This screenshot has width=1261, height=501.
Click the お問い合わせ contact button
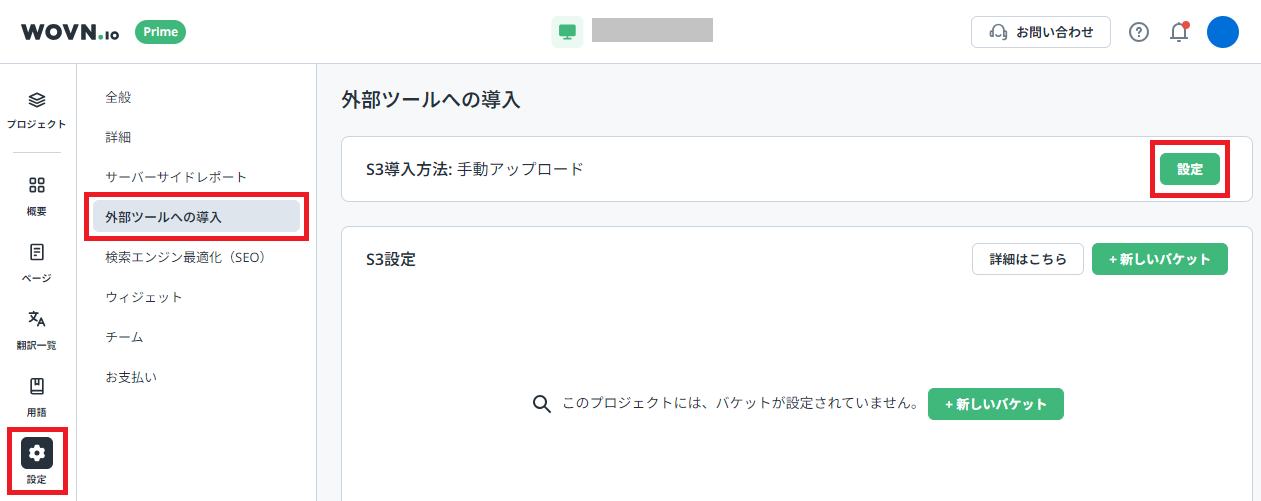[x=1040, y=32]
